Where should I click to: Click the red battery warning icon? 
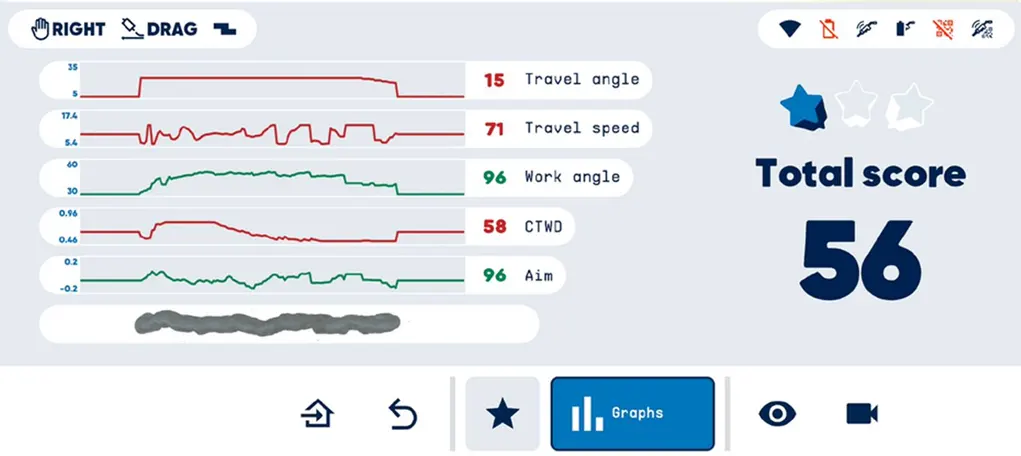point(829,29)
